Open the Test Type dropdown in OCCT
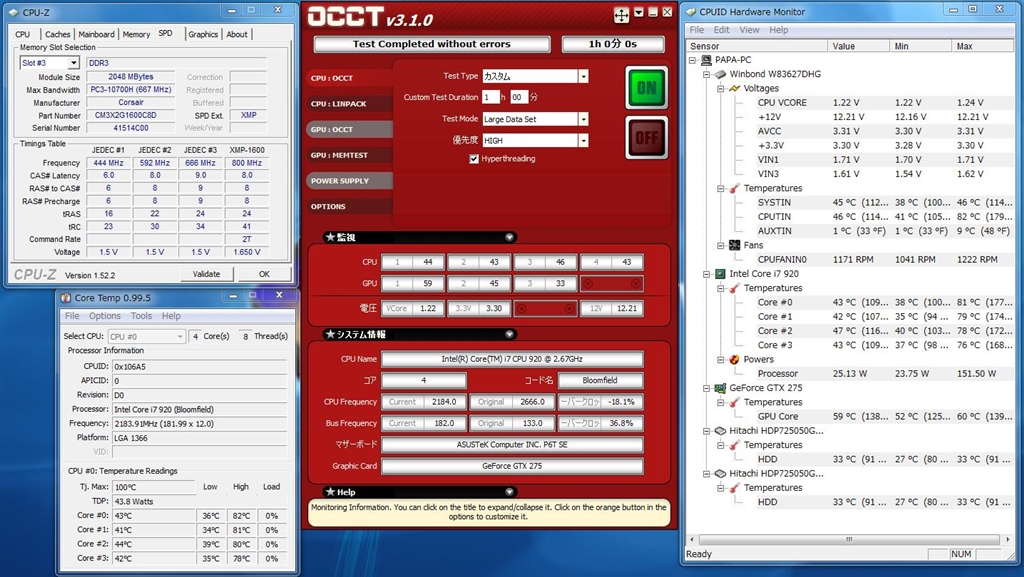Image resolution: width=1024 pixels, height=577 pixels. coord(583,76)
